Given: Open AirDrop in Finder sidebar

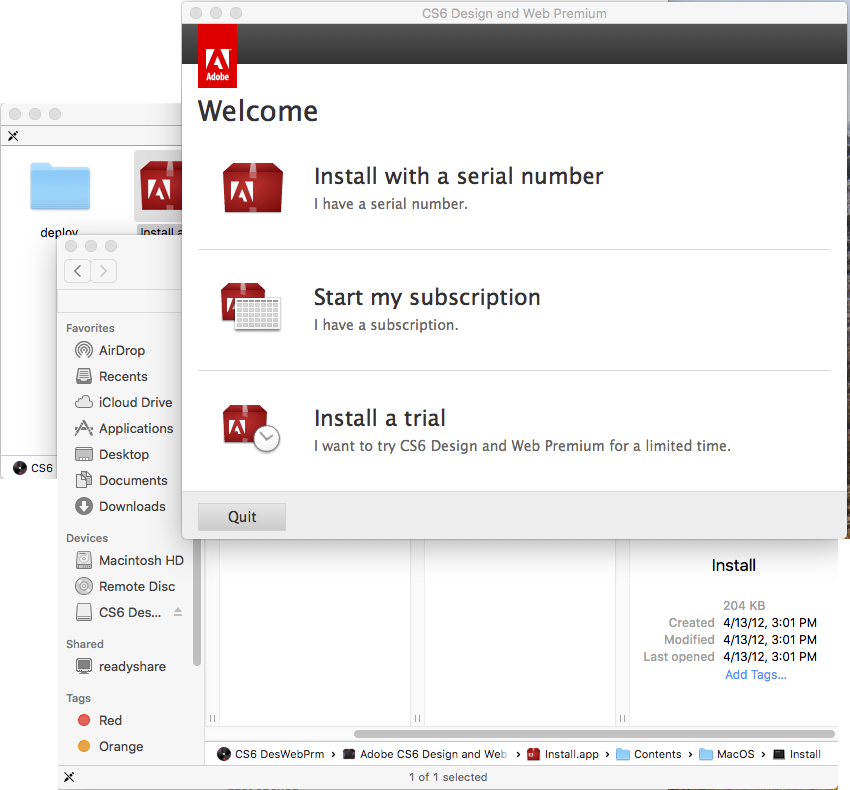Looking at the screenshot, I should [121, 350].
